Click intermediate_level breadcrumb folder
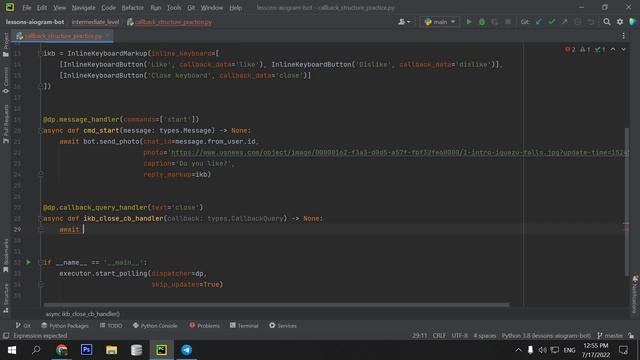 point(95,22)
